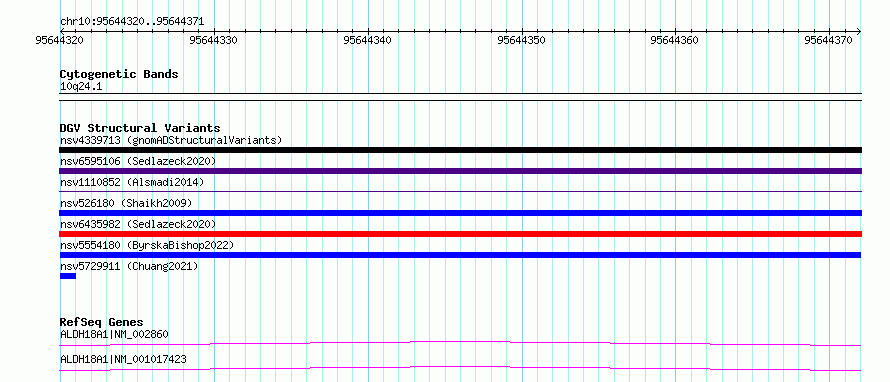Open the ALDH18A1|NM_001017423 gene label

click(x=123, y=359)
